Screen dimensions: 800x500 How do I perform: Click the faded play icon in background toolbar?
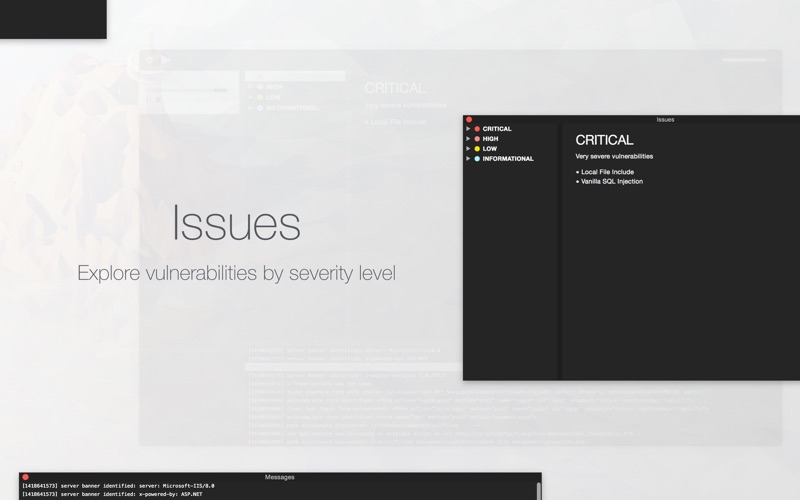tap(166, 60)
